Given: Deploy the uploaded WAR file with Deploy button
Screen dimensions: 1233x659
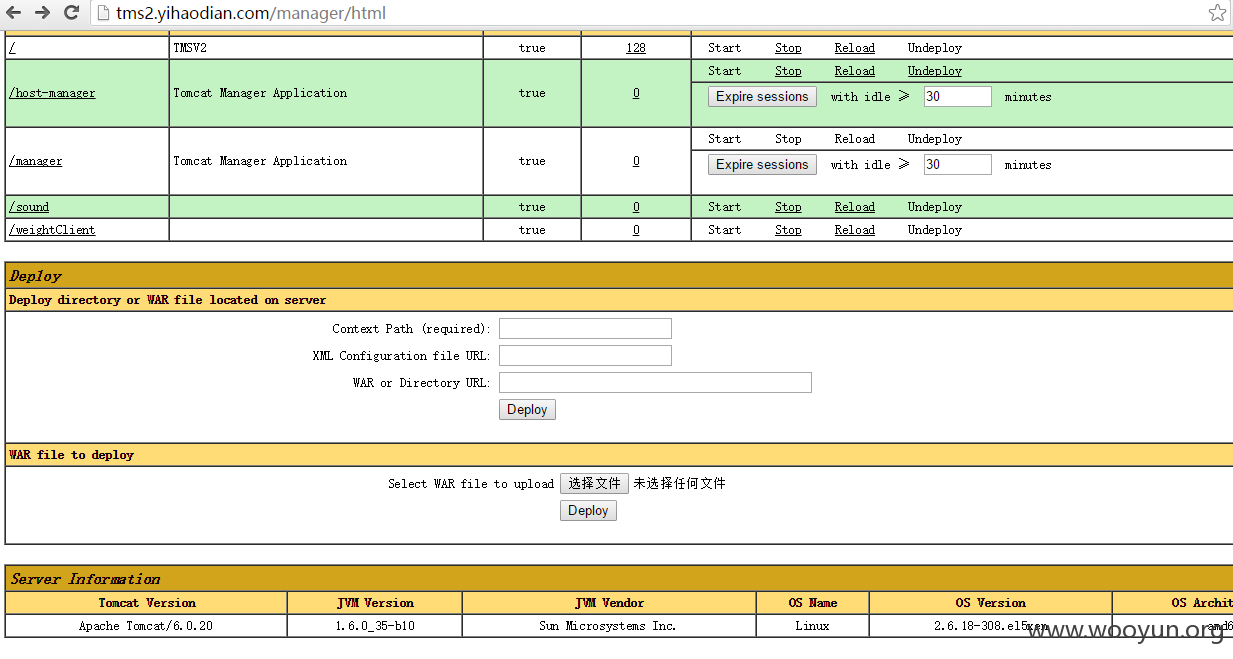Looking at the screenshot, I should [x=588, y=511].
